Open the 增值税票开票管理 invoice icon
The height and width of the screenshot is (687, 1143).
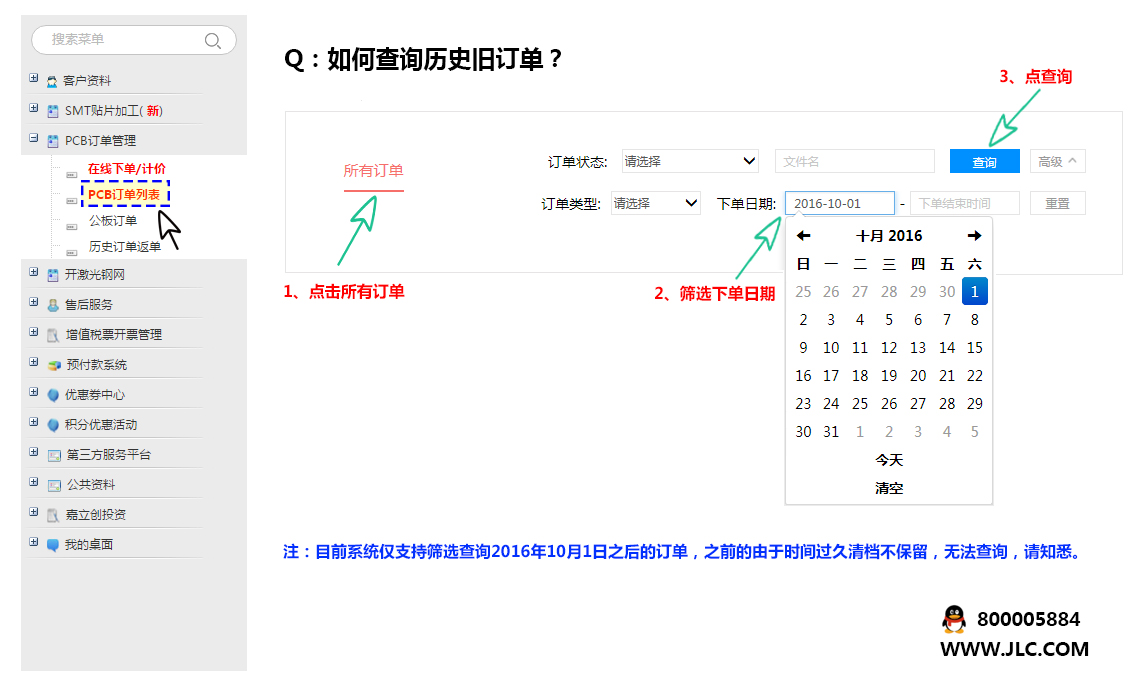coord(55,333)
